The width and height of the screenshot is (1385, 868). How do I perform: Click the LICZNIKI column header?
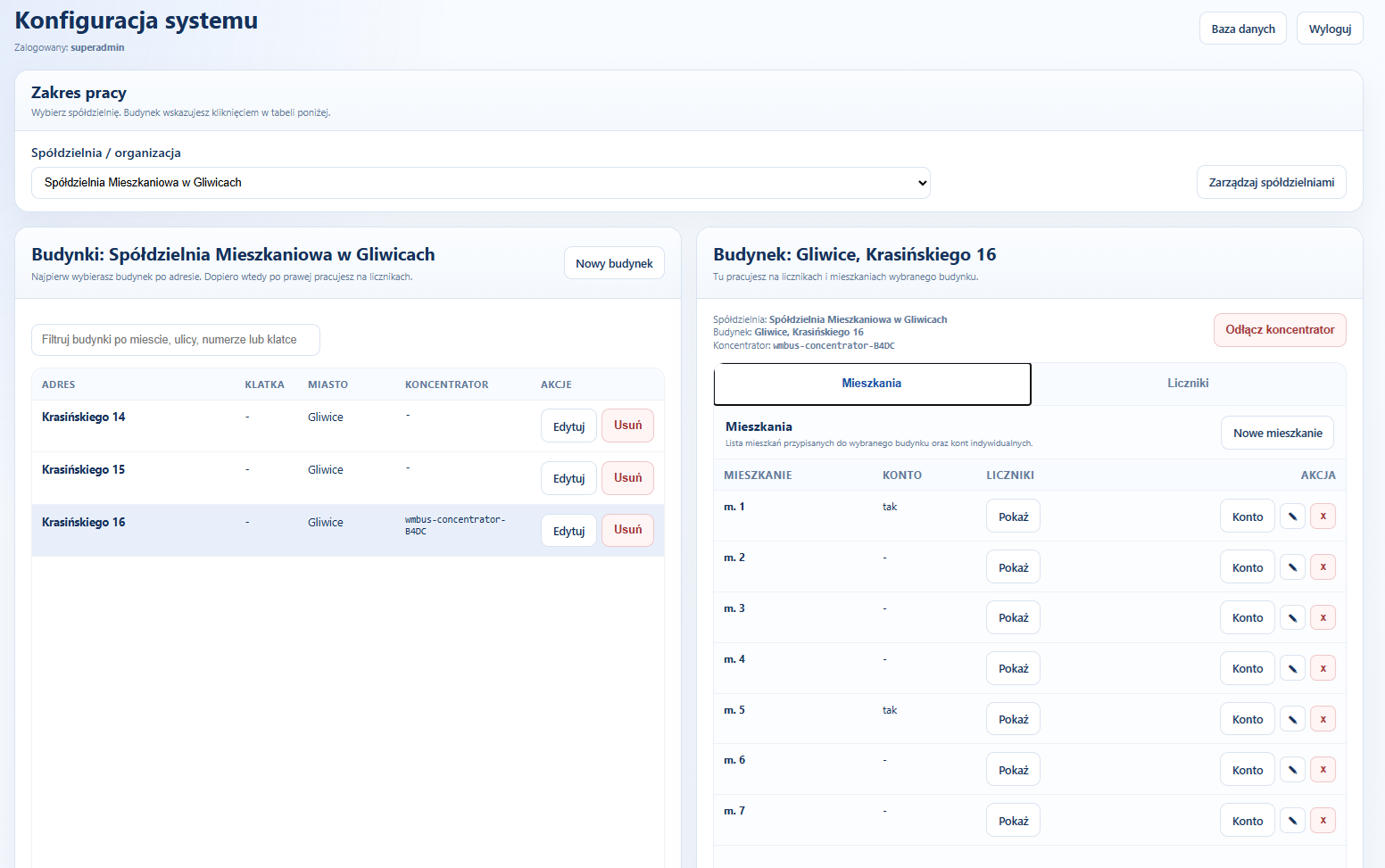[x=1010, y=475]
